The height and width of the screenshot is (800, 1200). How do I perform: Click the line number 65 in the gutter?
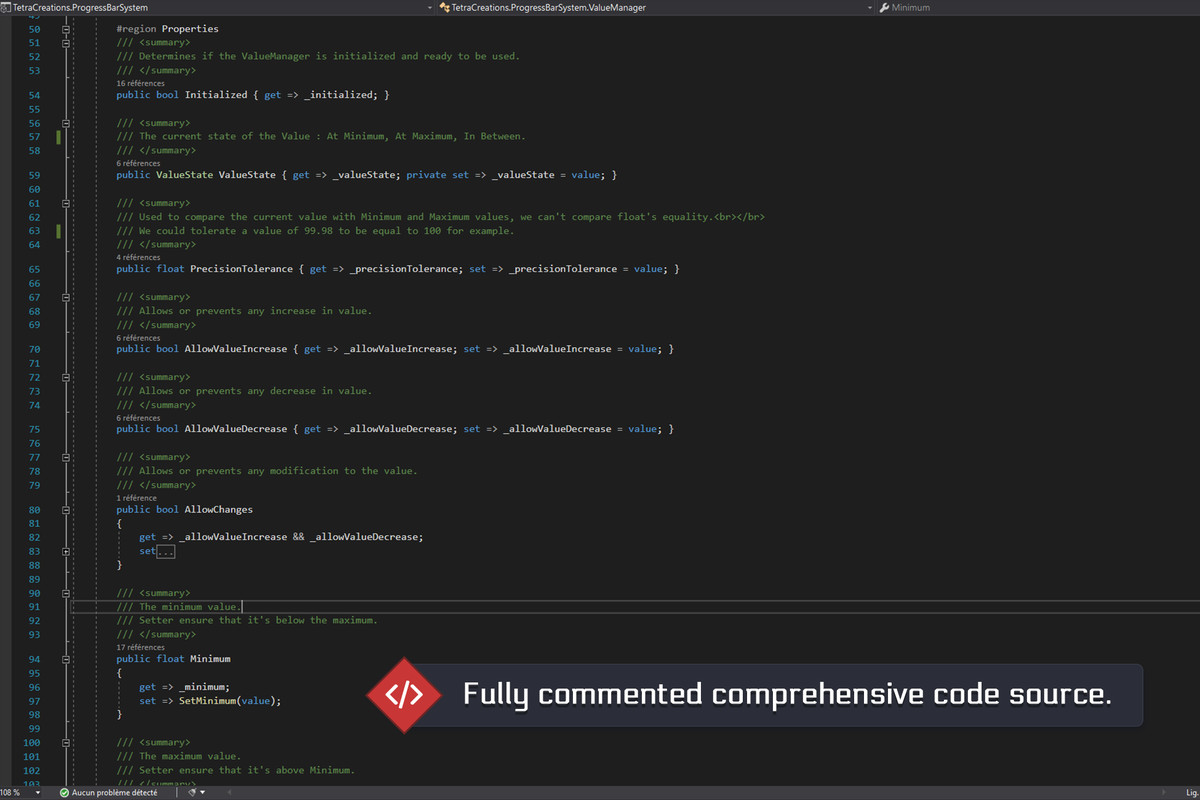coord(35,269)
